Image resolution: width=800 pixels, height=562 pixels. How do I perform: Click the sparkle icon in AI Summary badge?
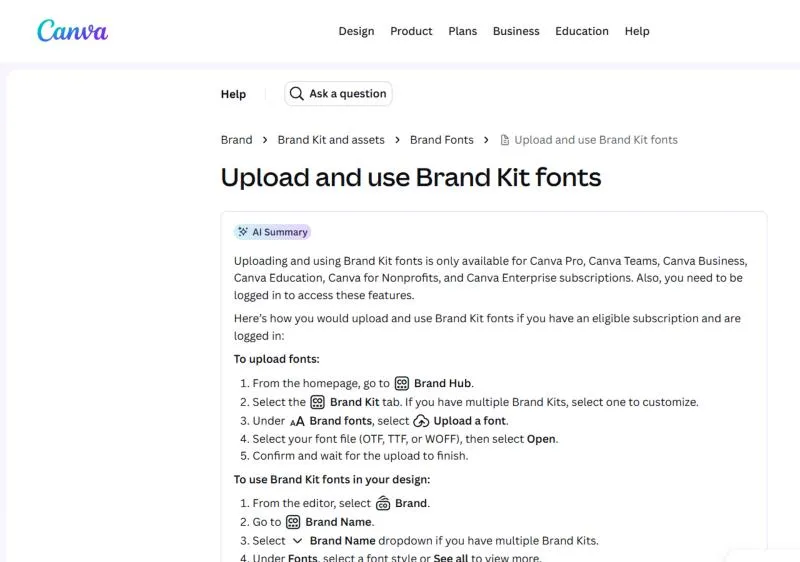tap(243, 232)
